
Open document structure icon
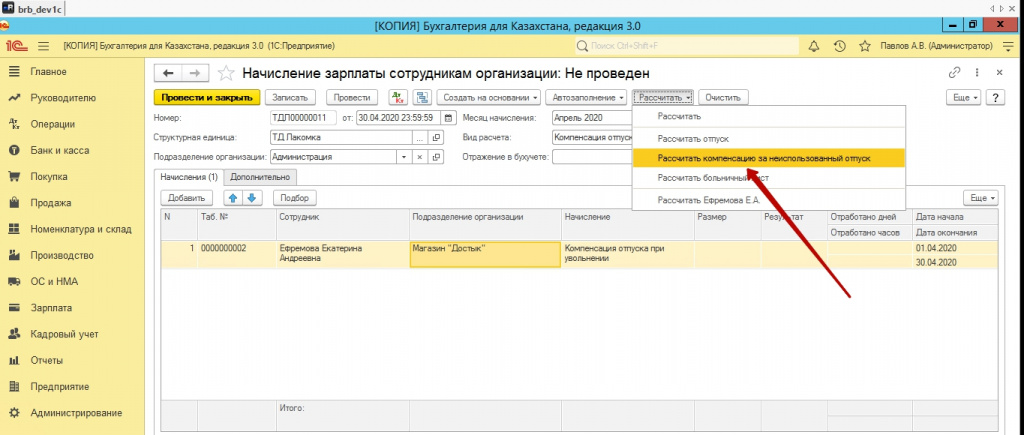[x=423, y=97]
